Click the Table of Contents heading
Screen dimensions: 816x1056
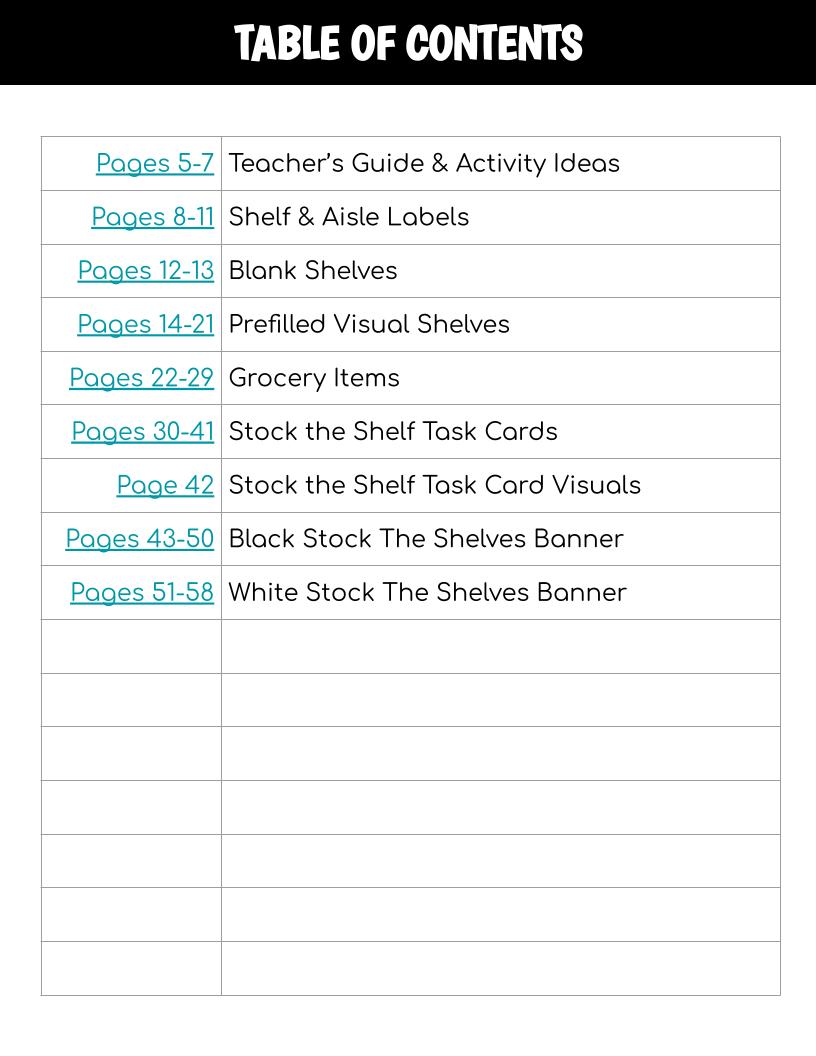point(408,44)
